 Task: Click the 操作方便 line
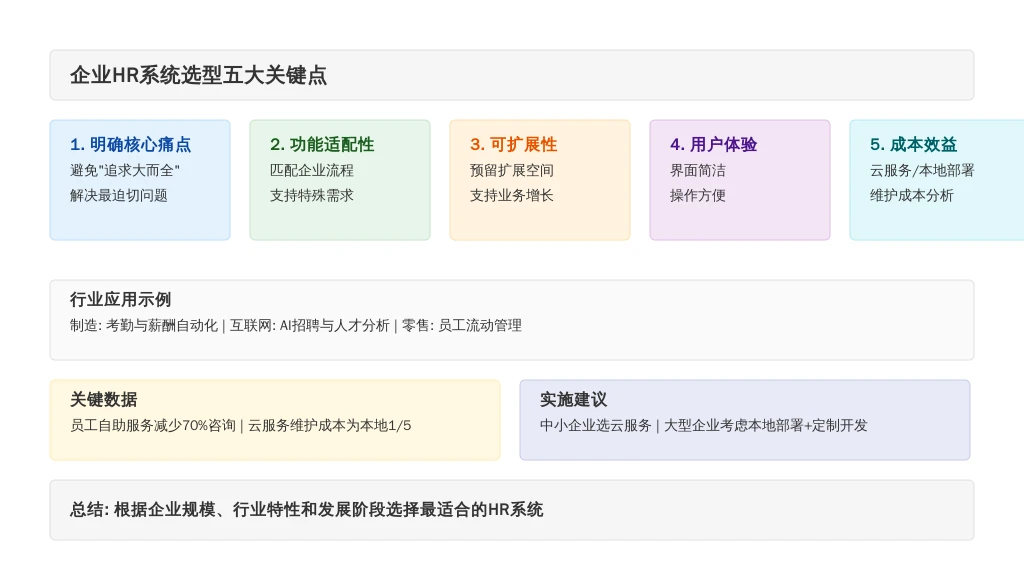pos(697,195)
